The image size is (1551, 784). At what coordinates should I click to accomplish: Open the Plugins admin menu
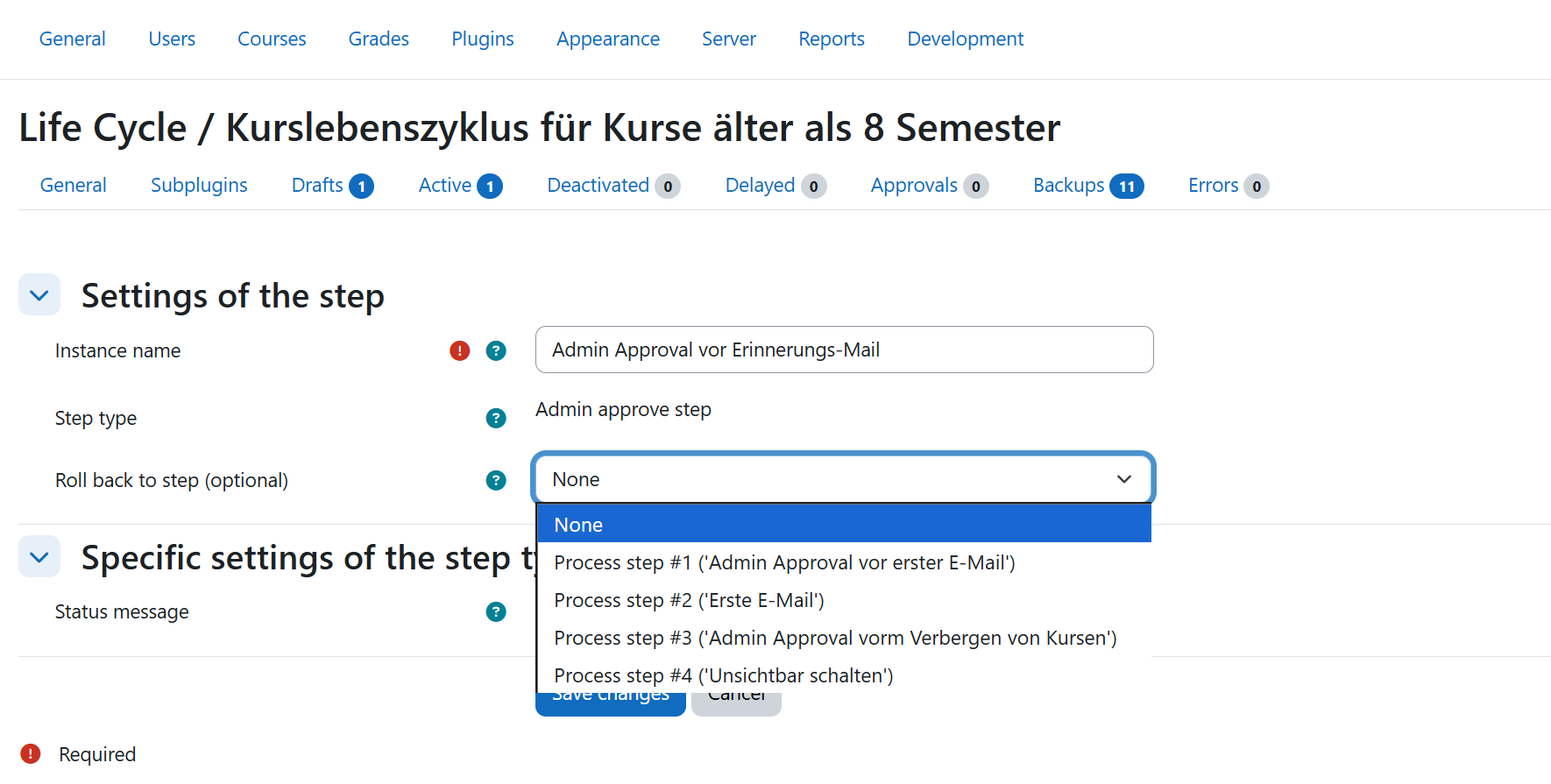coord(483,39)
